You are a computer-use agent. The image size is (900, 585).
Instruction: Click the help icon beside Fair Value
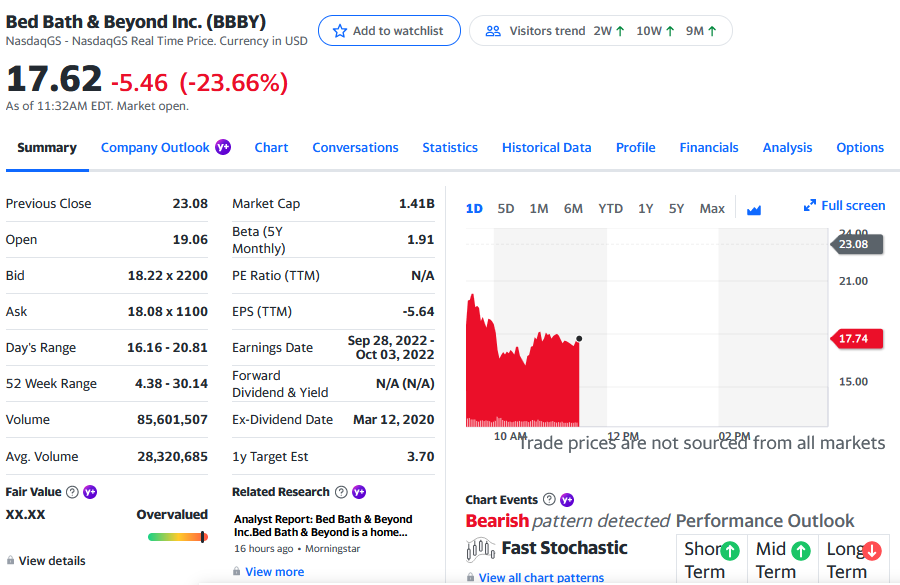click(72, 492)
